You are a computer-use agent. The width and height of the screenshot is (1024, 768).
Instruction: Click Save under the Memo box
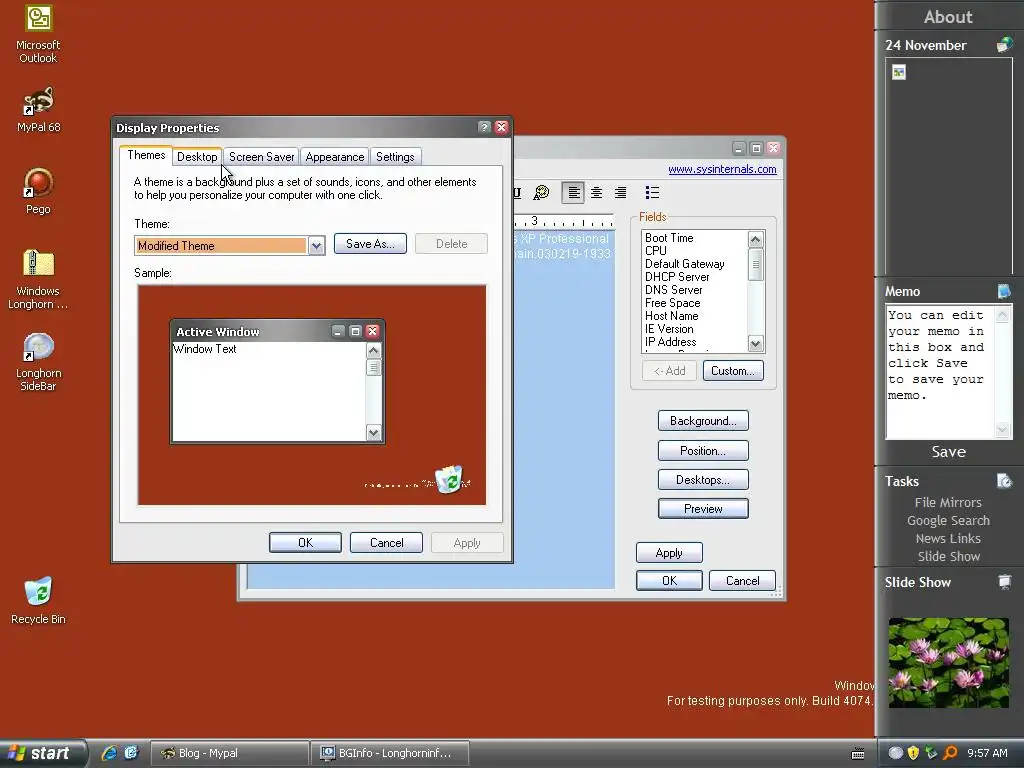[948, 452]
